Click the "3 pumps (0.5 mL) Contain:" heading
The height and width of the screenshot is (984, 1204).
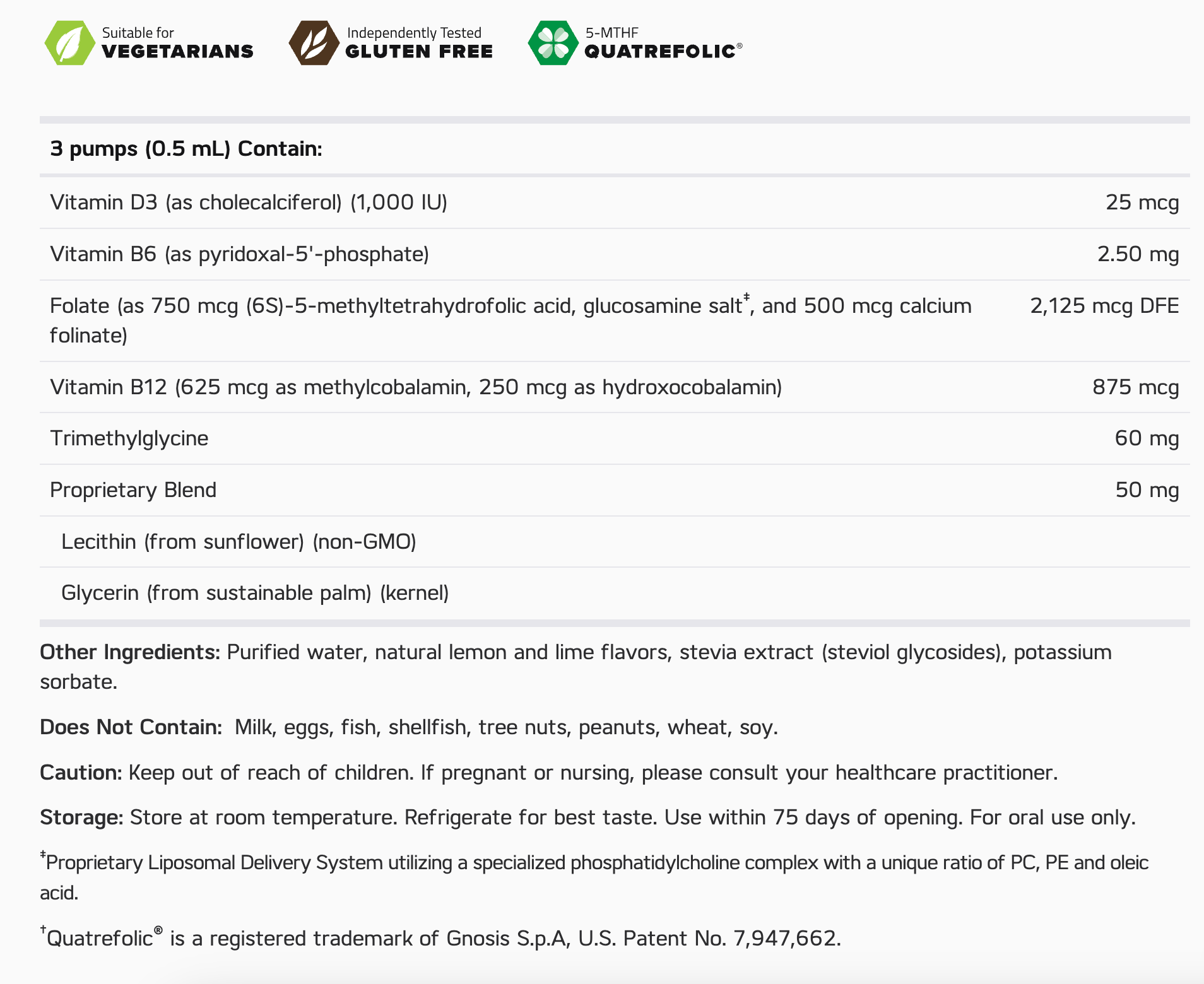(186, 149)
